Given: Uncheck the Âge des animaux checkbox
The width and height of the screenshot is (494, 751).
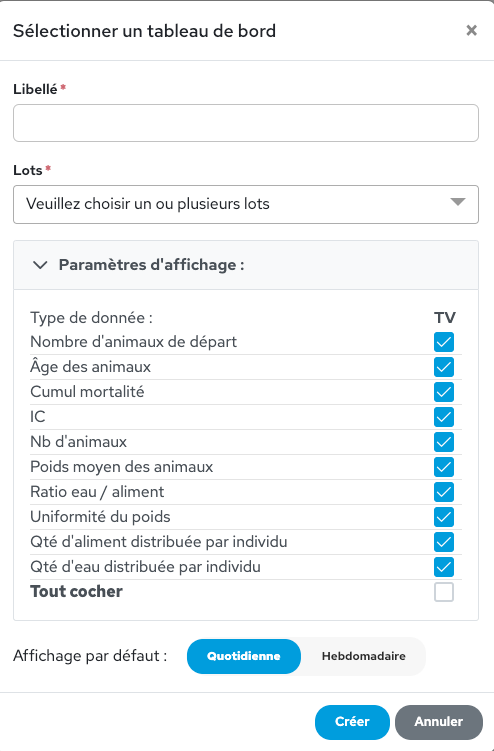Looking at the screenshot, I should [444, 367].
